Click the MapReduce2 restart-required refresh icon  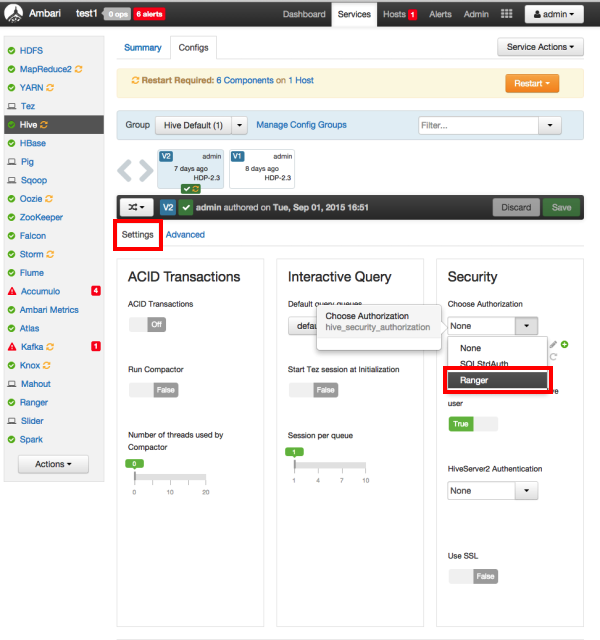[78, 69]
